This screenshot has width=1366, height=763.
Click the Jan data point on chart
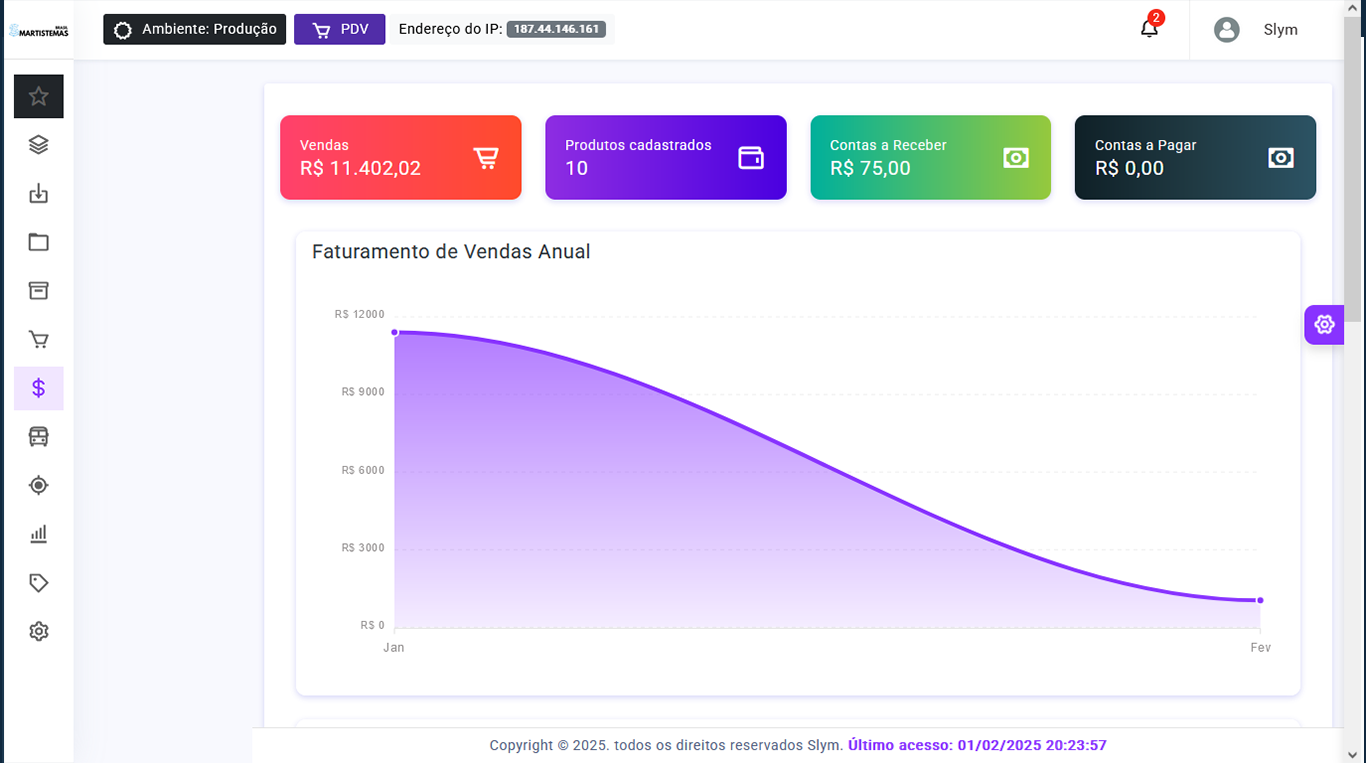[395, 332]
